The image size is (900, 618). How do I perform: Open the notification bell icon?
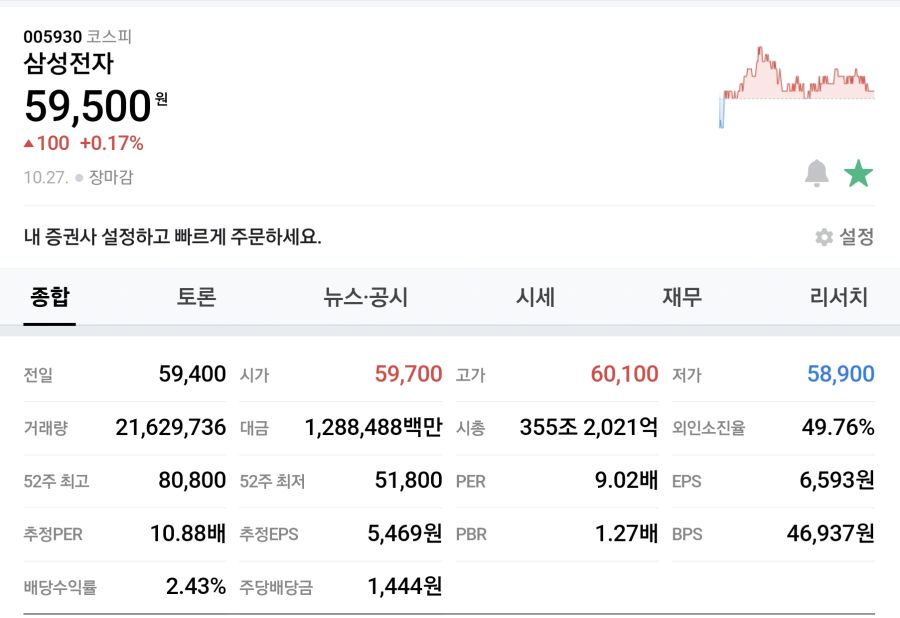[x=815, y=172]
